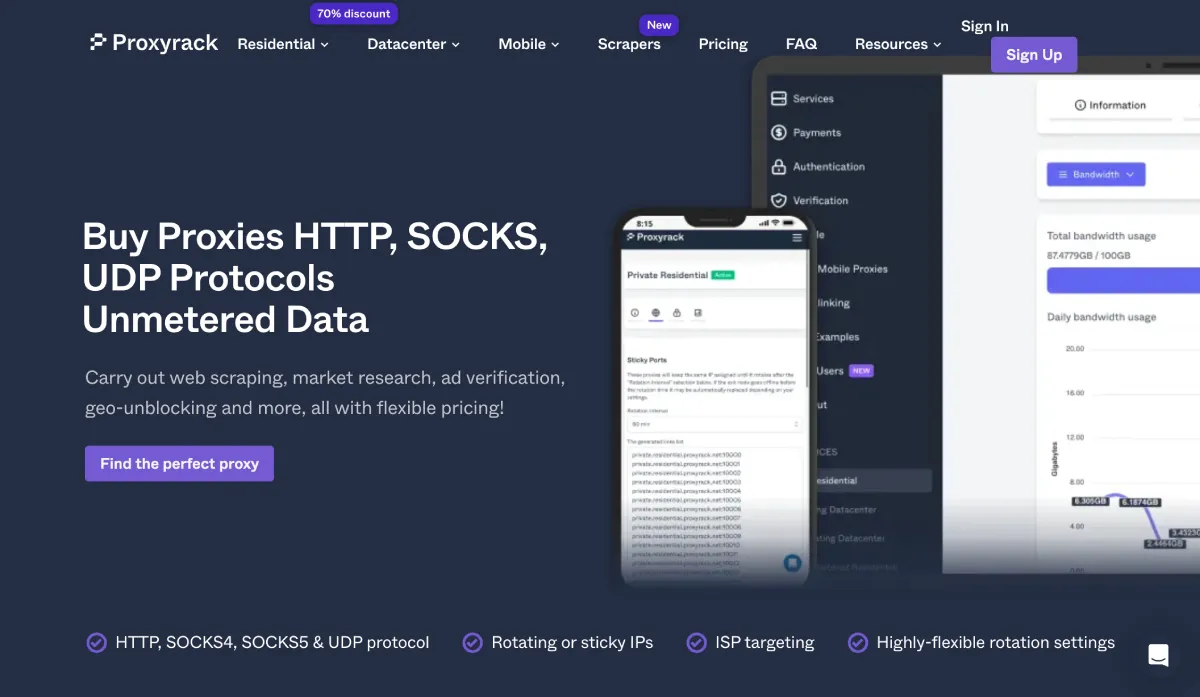Open the FAQ page

pyautogui.click(x=801, y=44)
